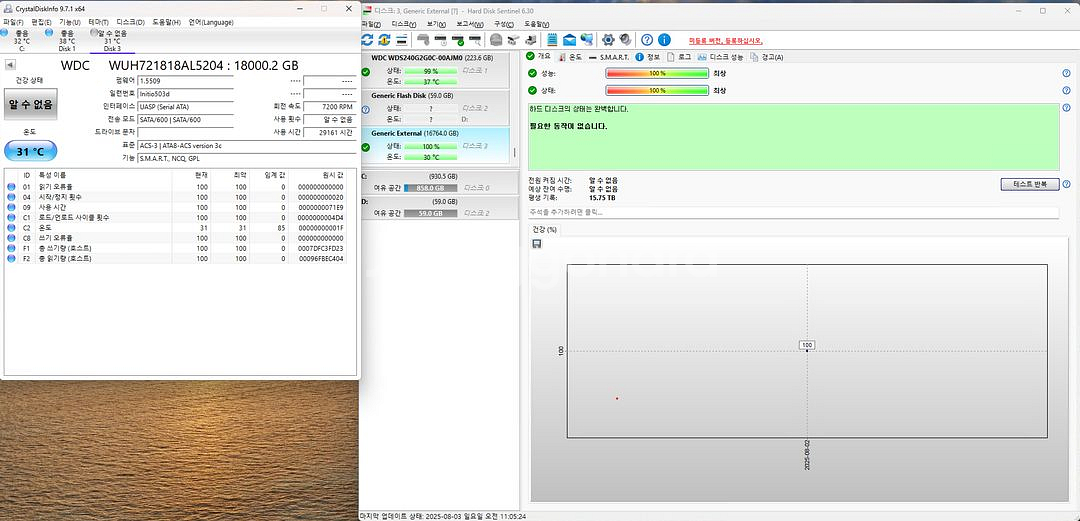The height and width of the screenshot is (521, 1080).
Task: Switch to the 디스크 성능 tab
Action: pos(721,57)
